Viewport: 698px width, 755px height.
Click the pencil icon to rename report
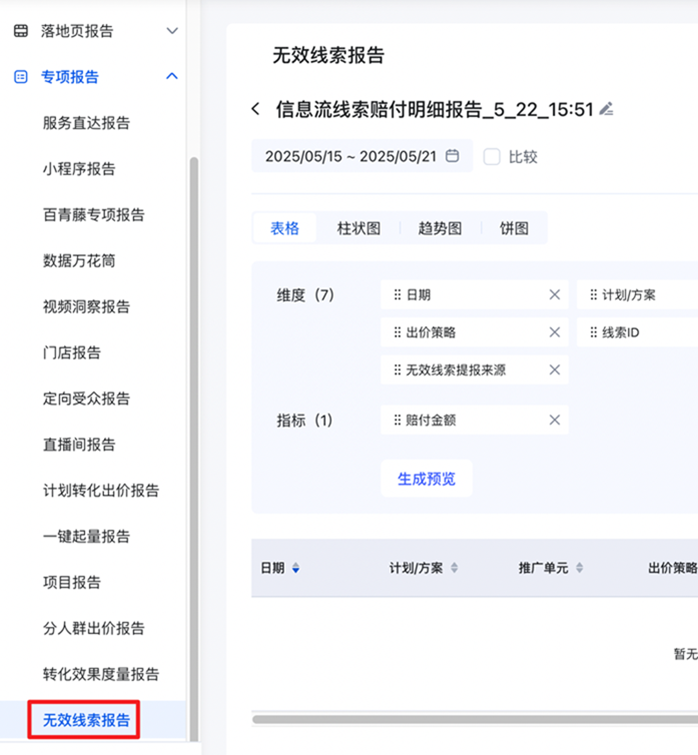pos(606,109)
